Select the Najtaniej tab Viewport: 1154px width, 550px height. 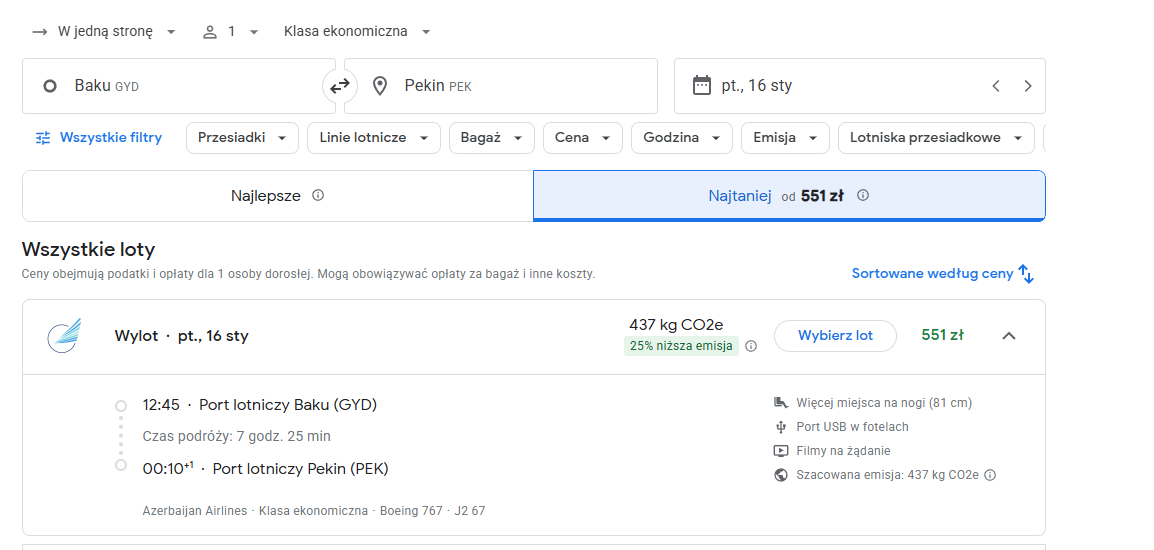(789, 196)
